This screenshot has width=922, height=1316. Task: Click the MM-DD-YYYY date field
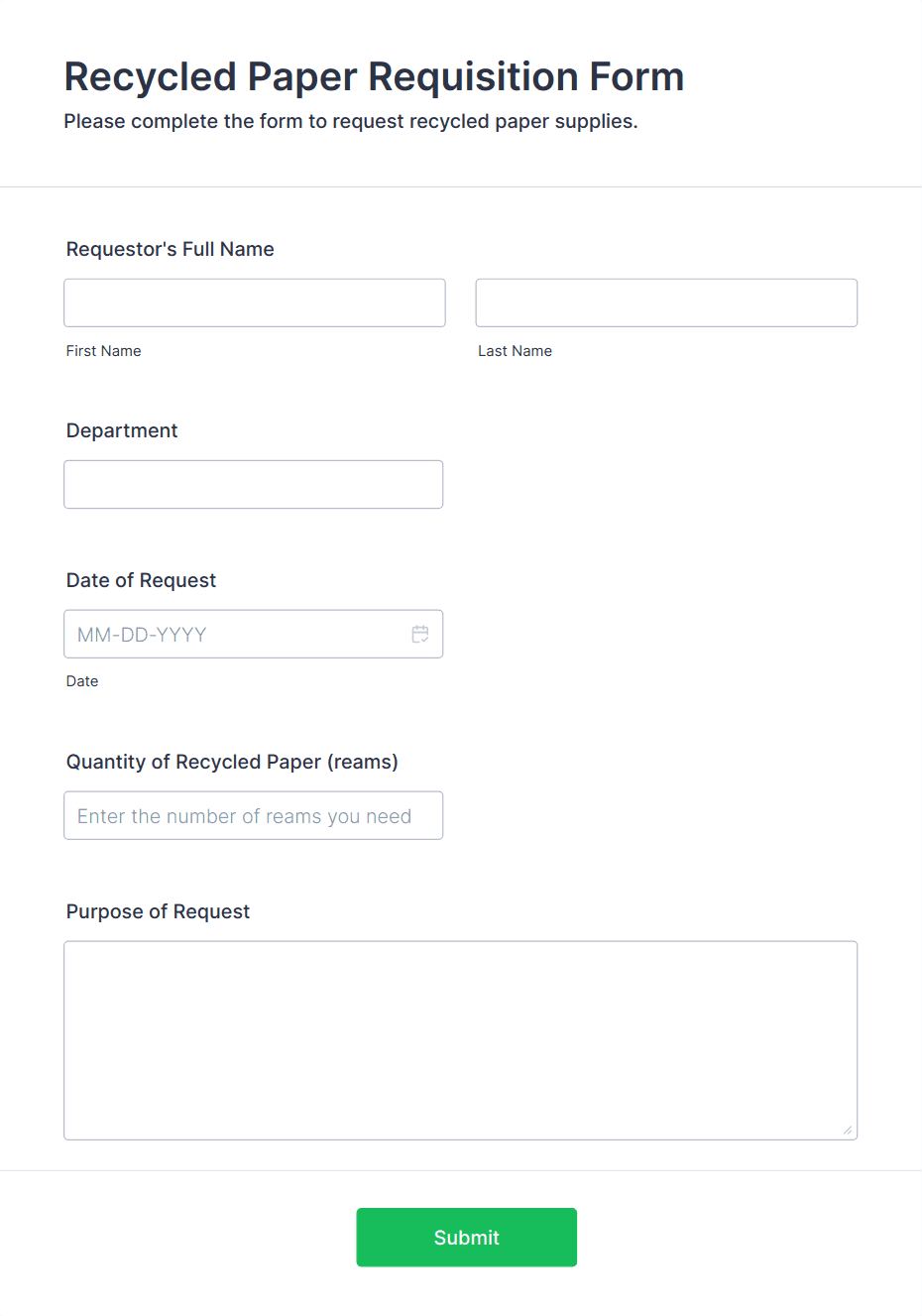254,634
